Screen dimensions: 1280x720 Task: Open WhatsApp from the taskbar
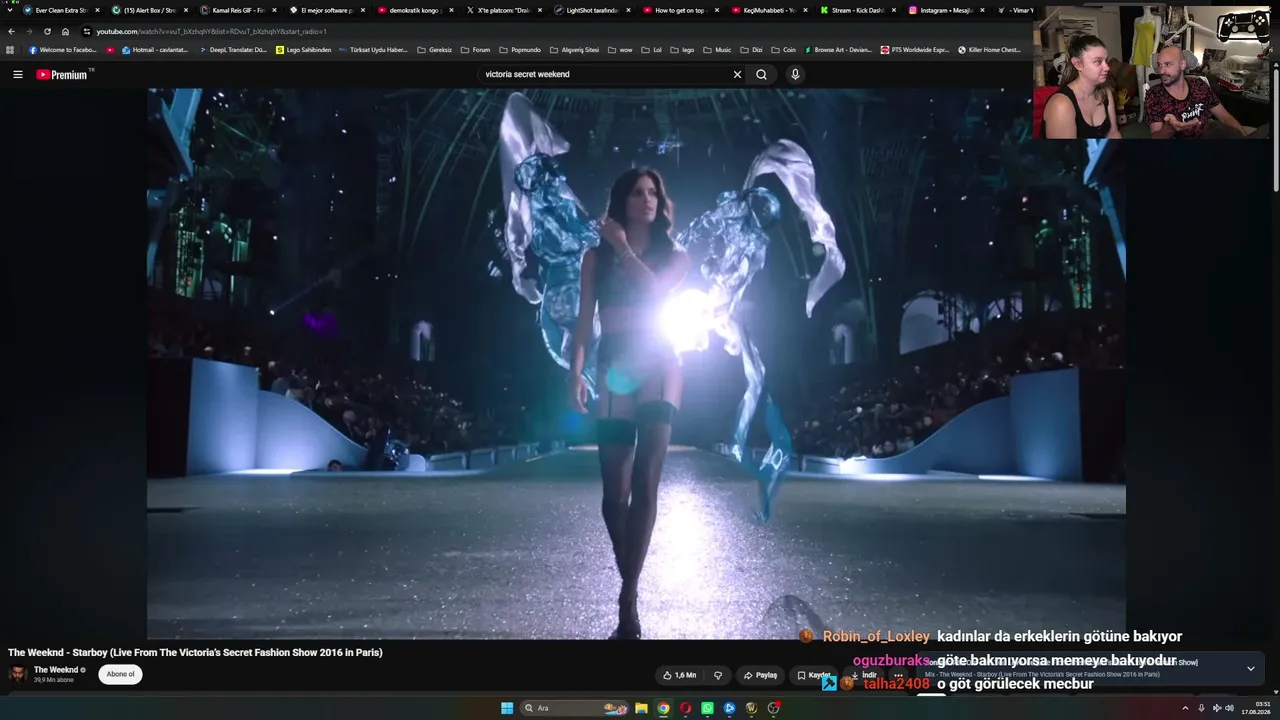707,708
